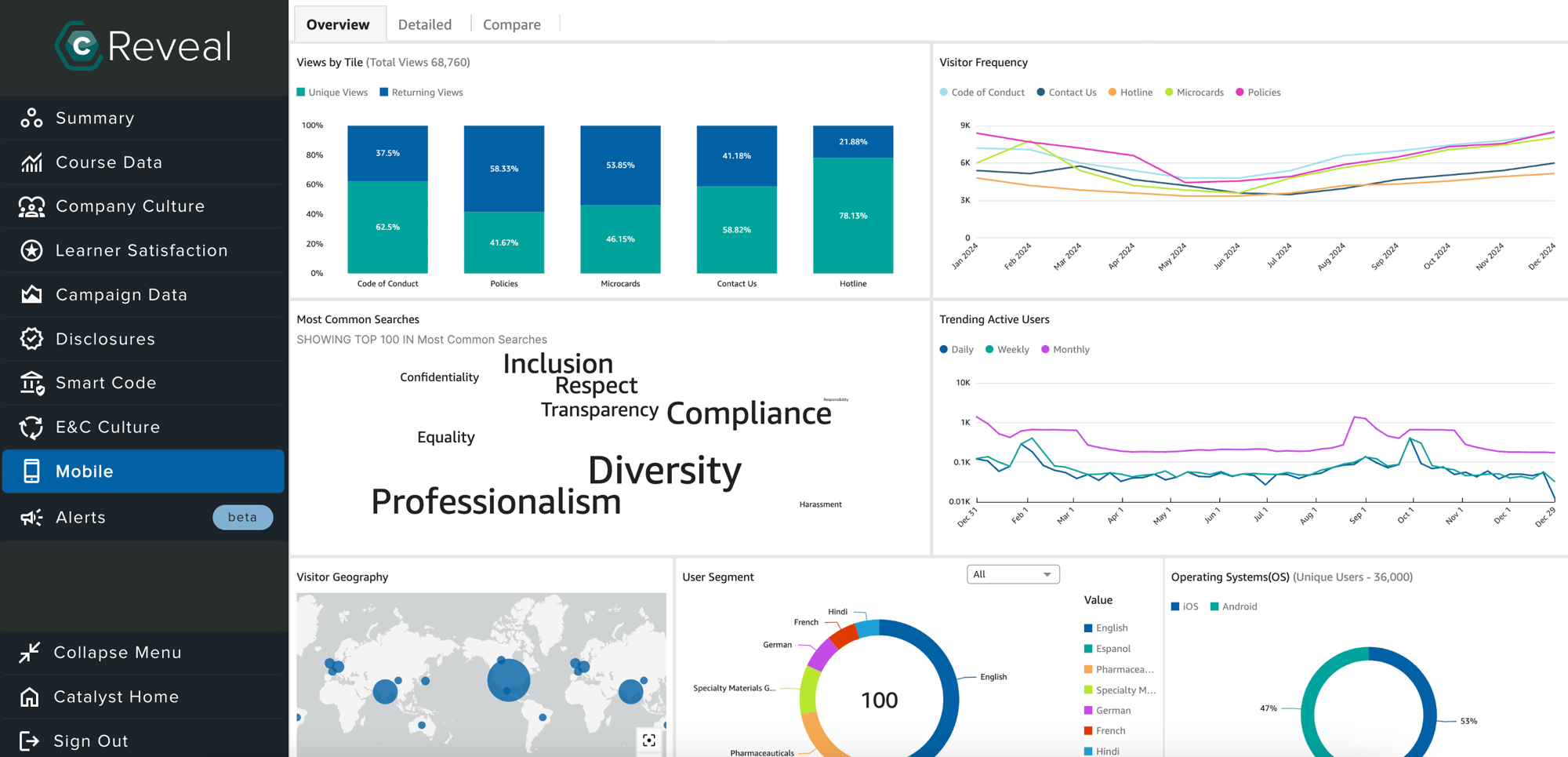Go to Campaign Data page
The width and height of the screenshot is (1568, 757).
click(x=143, y=295)
